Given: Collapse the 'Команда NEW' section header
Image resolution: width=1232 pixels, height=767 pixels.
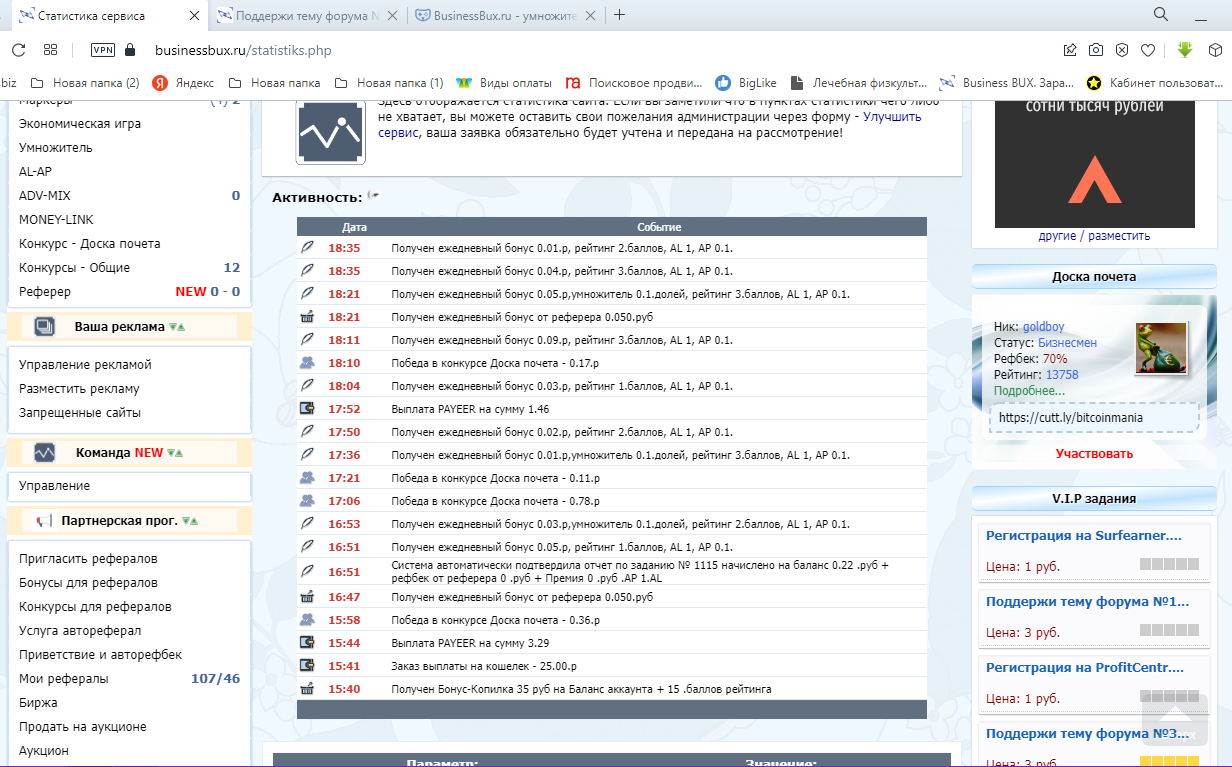Looking at the screenshot, I should coord(128,453).
